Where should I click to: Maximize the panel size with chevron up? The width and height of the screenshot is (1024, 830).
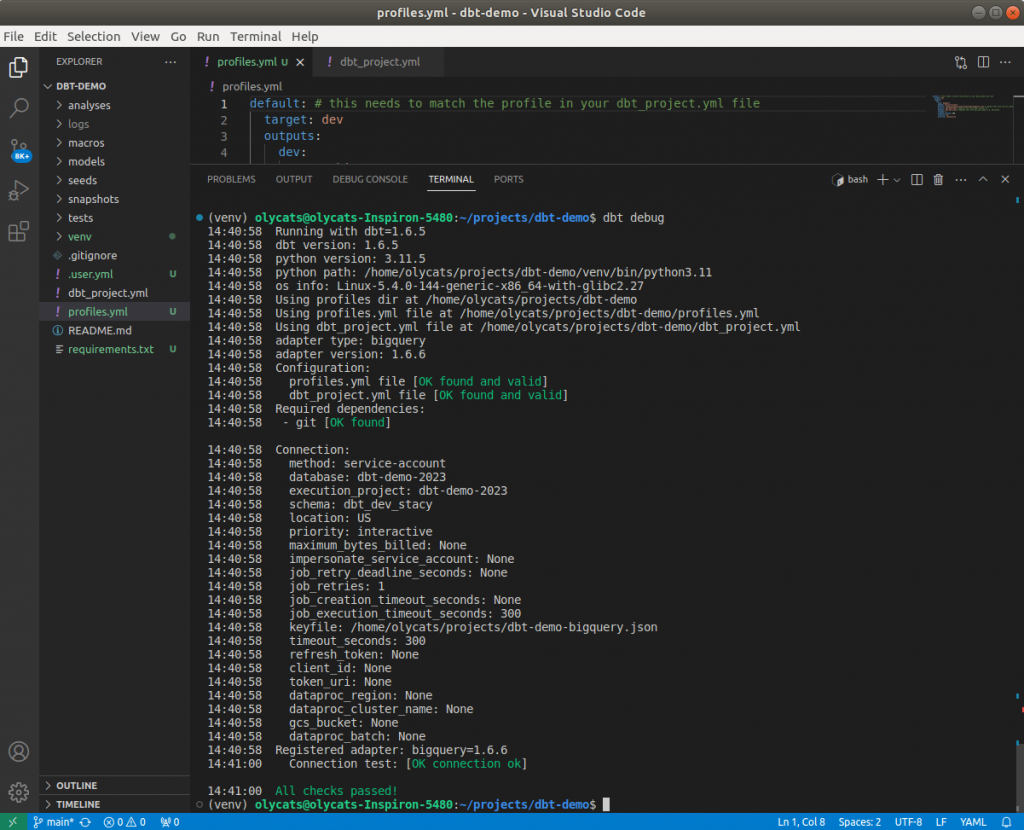point(983,180)
